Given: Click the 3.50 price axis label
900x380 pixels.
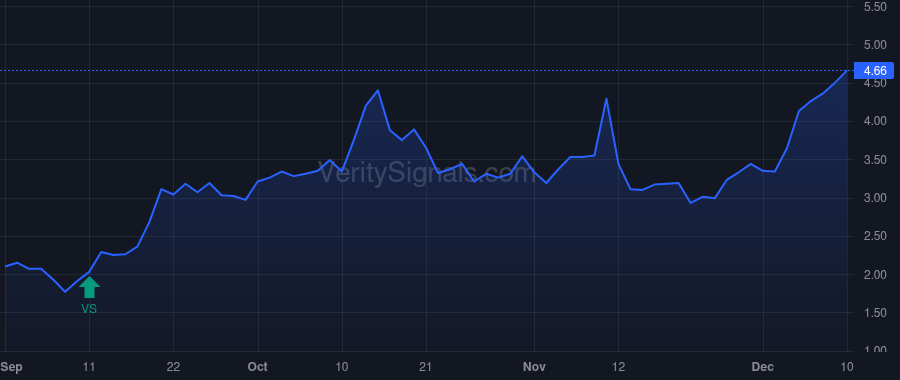Looking at the screenshot, I should click(x=875, y=160).
